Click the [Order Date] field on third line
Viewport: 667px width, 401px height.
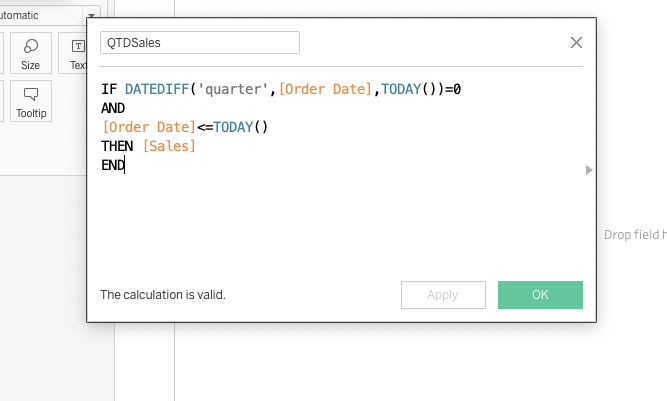(x=149, y=127)
